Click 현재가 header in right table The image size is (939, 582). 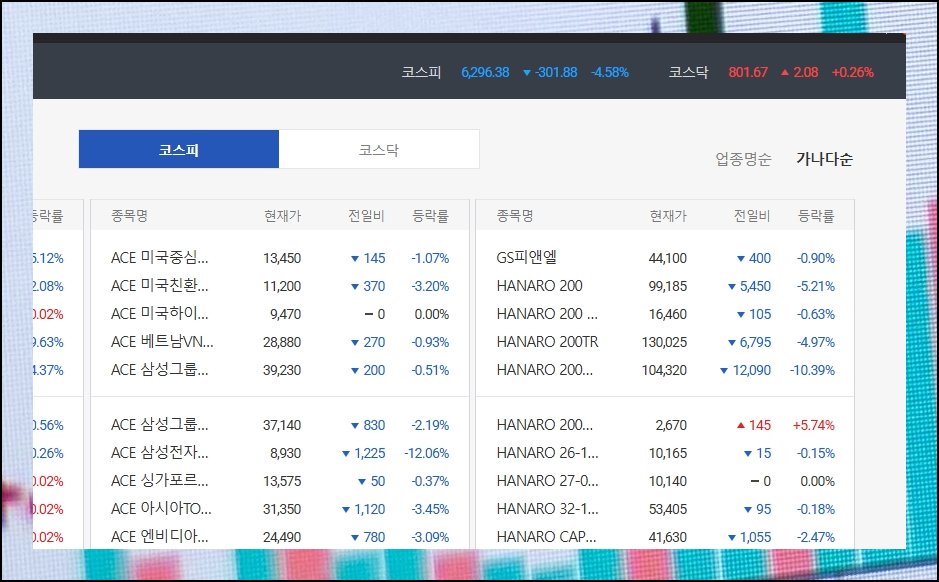tap(668, 216)
